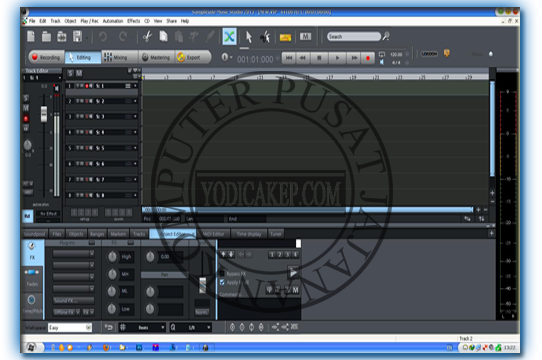Toggle Mute in the Track Editor strip
The width and height of the screenshot is (542, 360).
click(26, 108)
